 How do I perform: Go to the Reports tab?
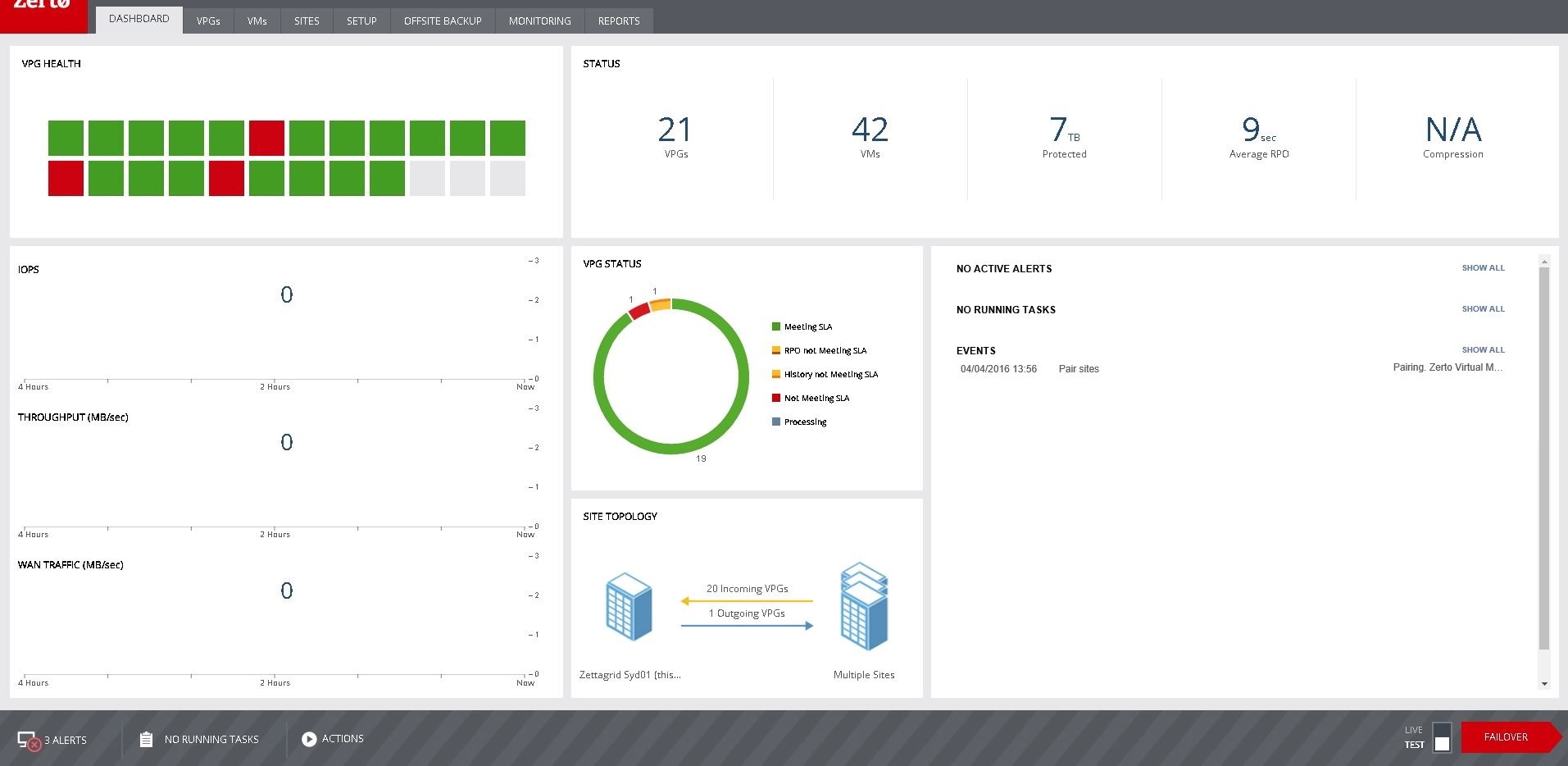(x=619, y=21)
